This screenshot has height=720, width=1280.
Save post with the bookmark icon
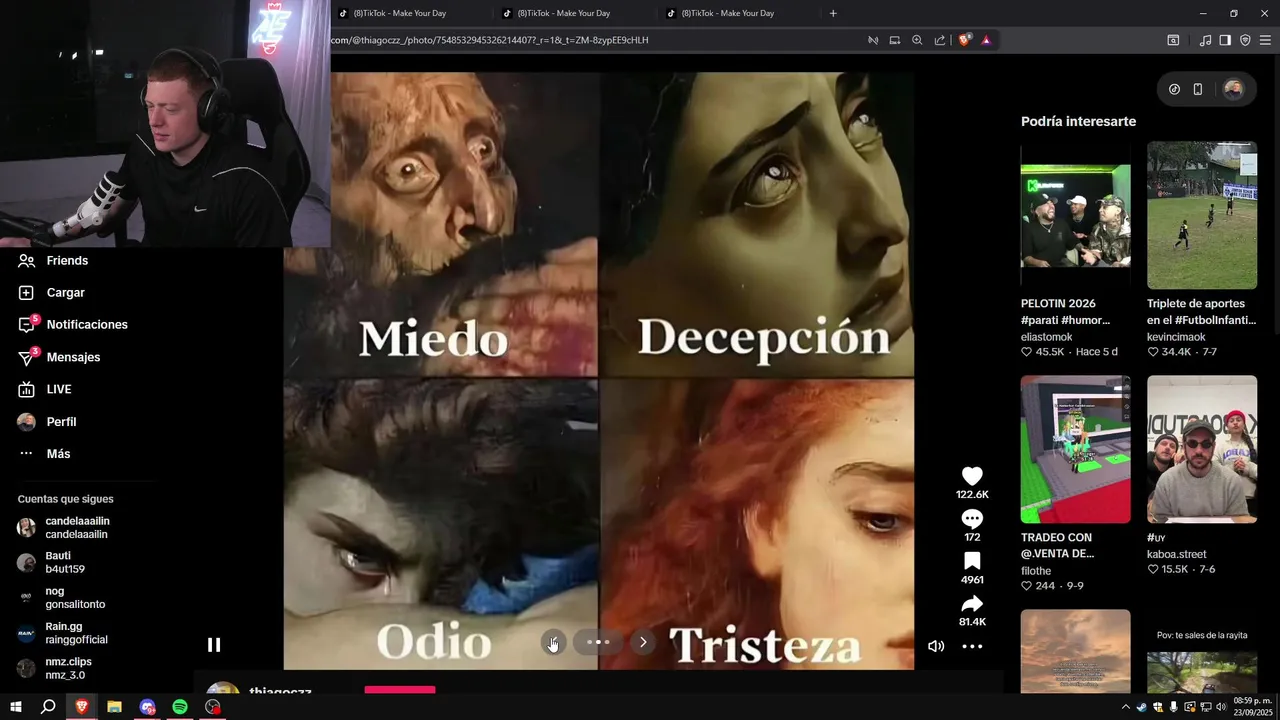point(972,561)
